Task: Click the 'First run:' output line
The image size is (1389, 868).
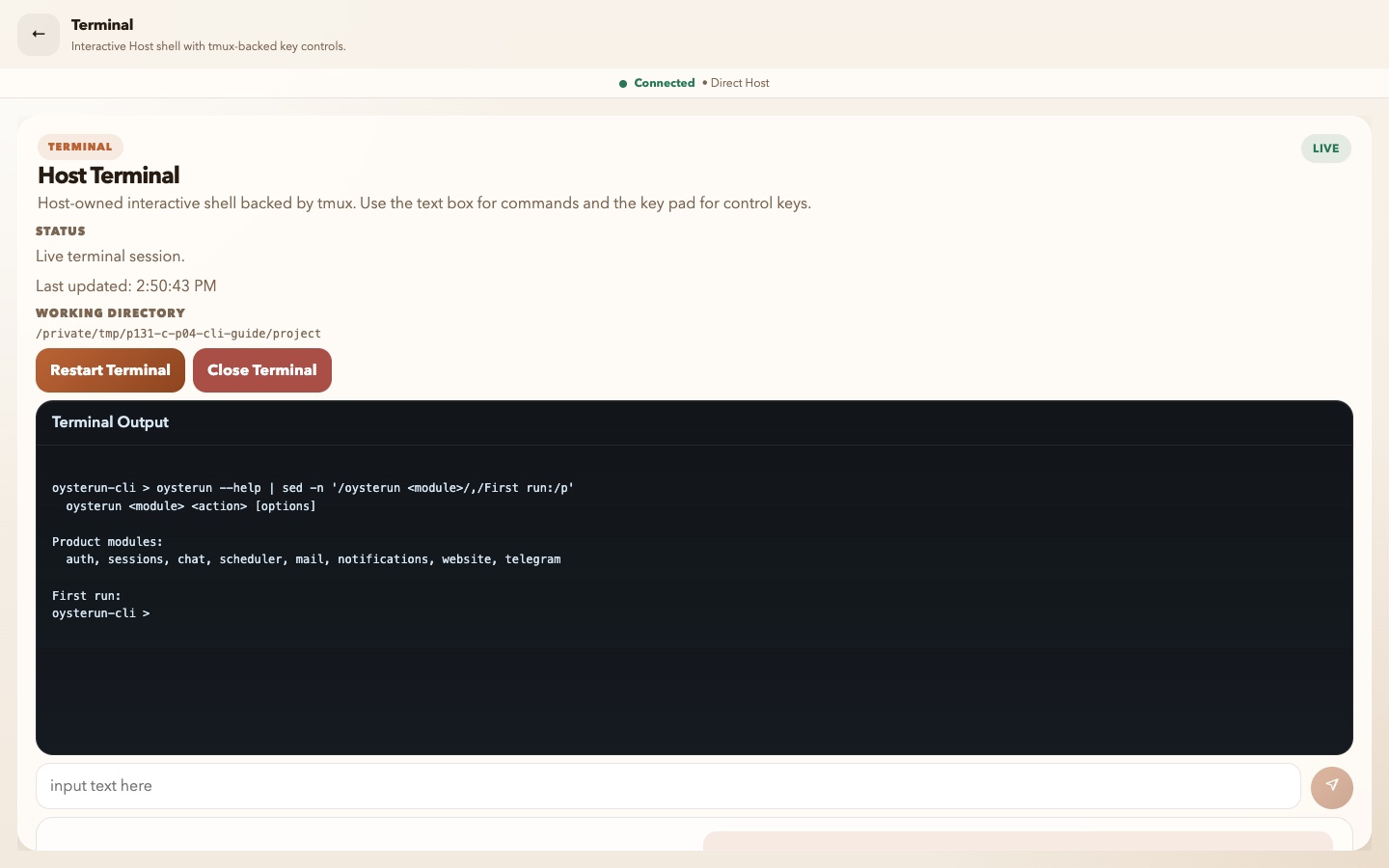Action: (x=87, y=596)
